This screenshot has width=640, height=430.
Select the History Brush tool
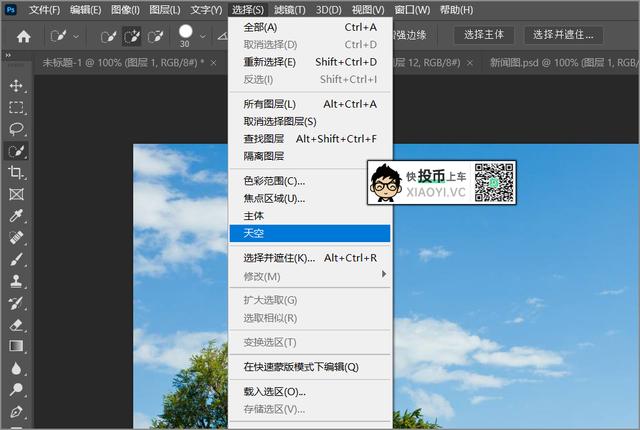16,303
